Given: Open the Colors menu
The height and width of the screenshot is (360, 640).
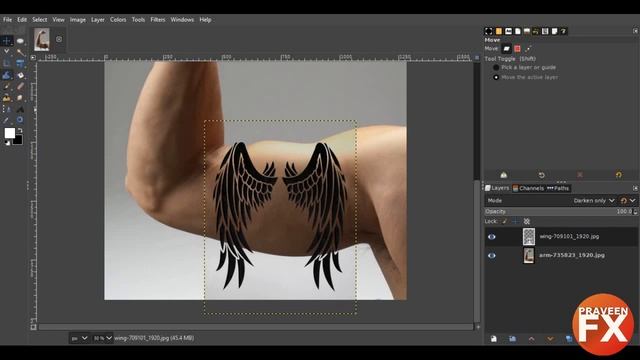Looking at the screenshot, I should (x=118, y=20).
